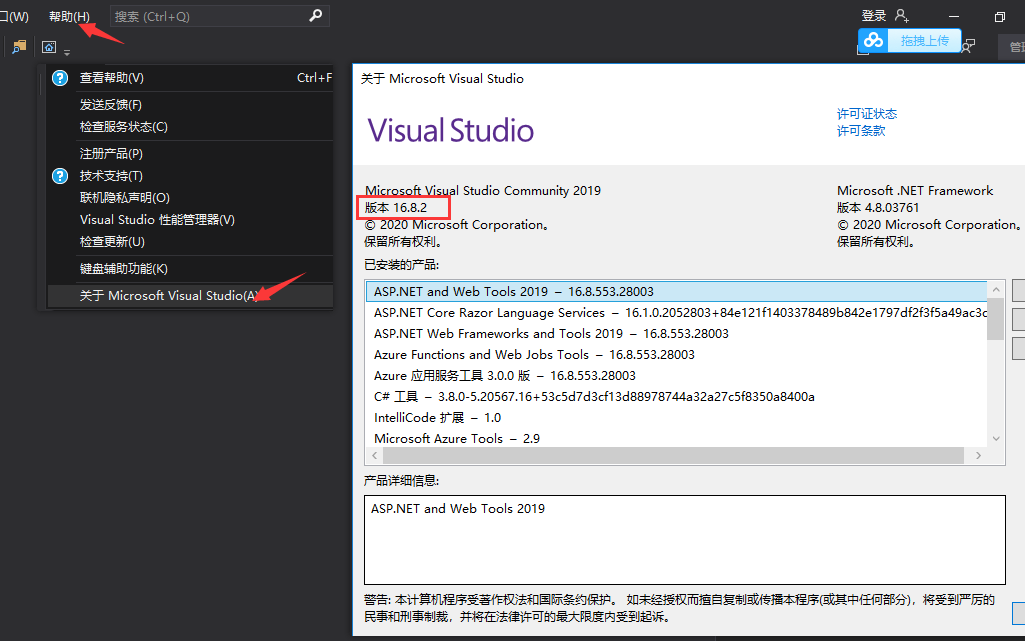Open the toolbar overflow options dropdown arrow
The image size is (1025, 641).
click(67, 52)
